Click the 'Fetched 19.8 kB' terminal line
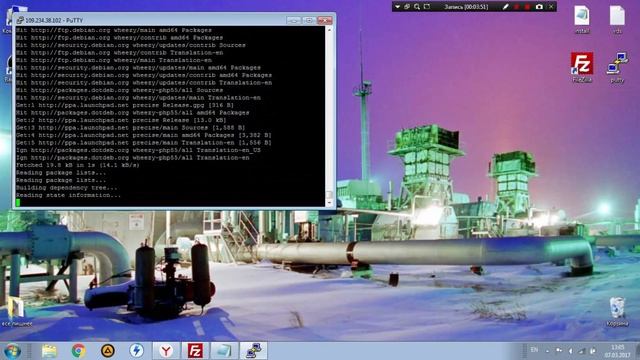Screen dimensions: 640x360 pyautogui.click(x=78, y=165)
